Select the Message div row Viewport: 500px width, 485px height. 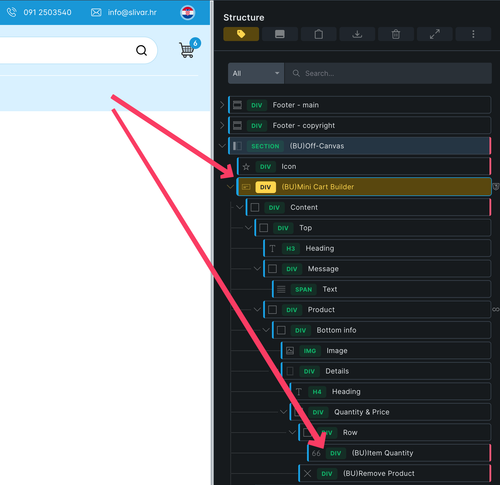[377, 269]
